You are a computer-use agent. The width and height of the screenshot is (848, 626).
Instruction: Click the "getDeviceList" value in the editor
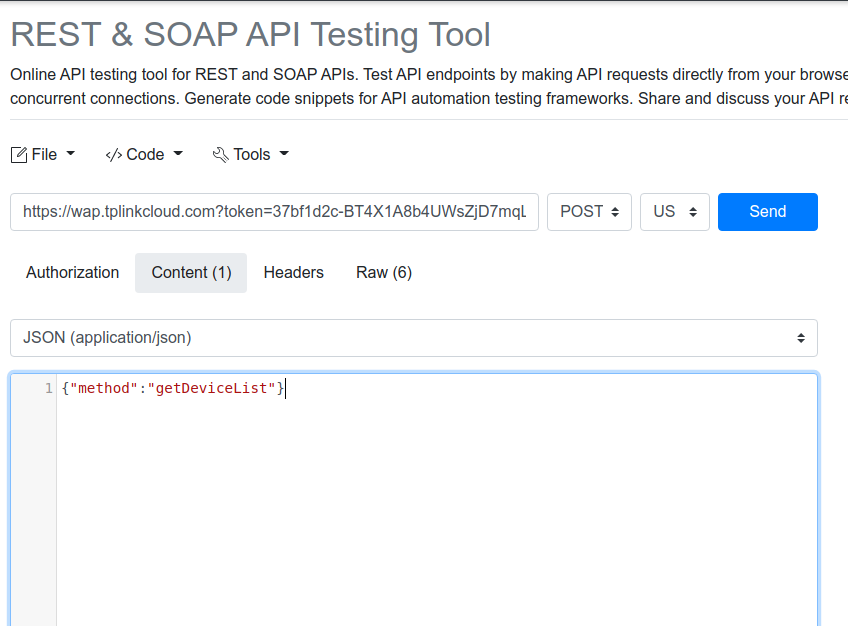click(x=211, y=388)
